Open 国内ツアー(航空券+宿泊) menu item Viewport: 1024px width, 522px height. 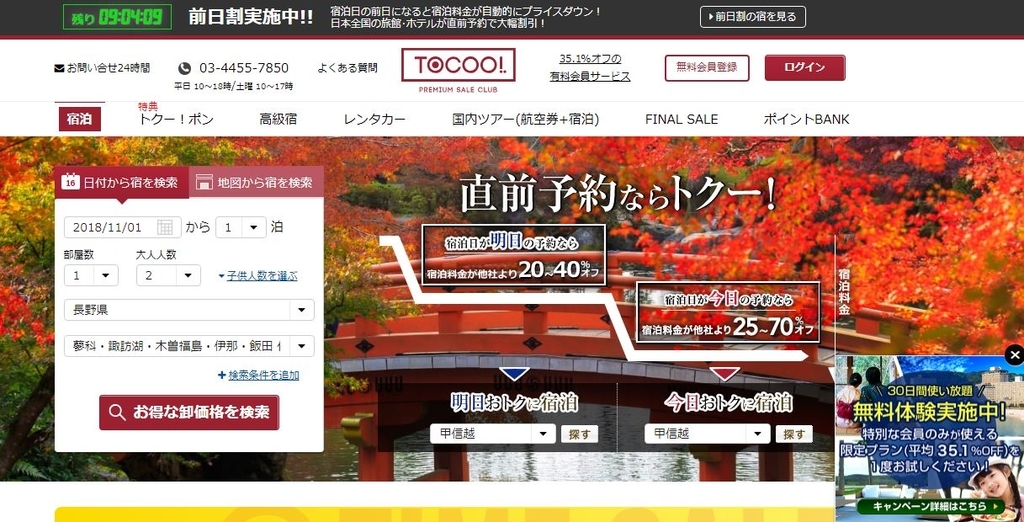[526, 120]
